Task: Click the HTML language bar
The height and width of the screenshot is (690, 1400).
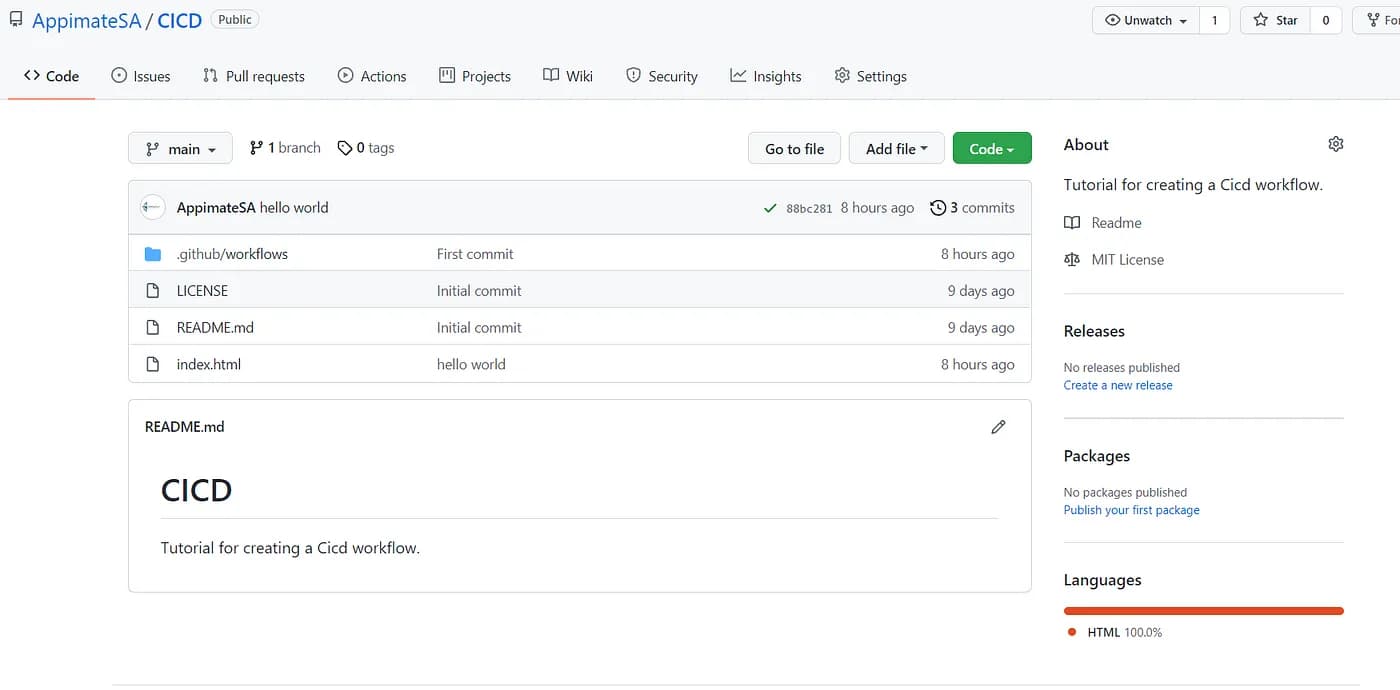Action: point(1203,611)
